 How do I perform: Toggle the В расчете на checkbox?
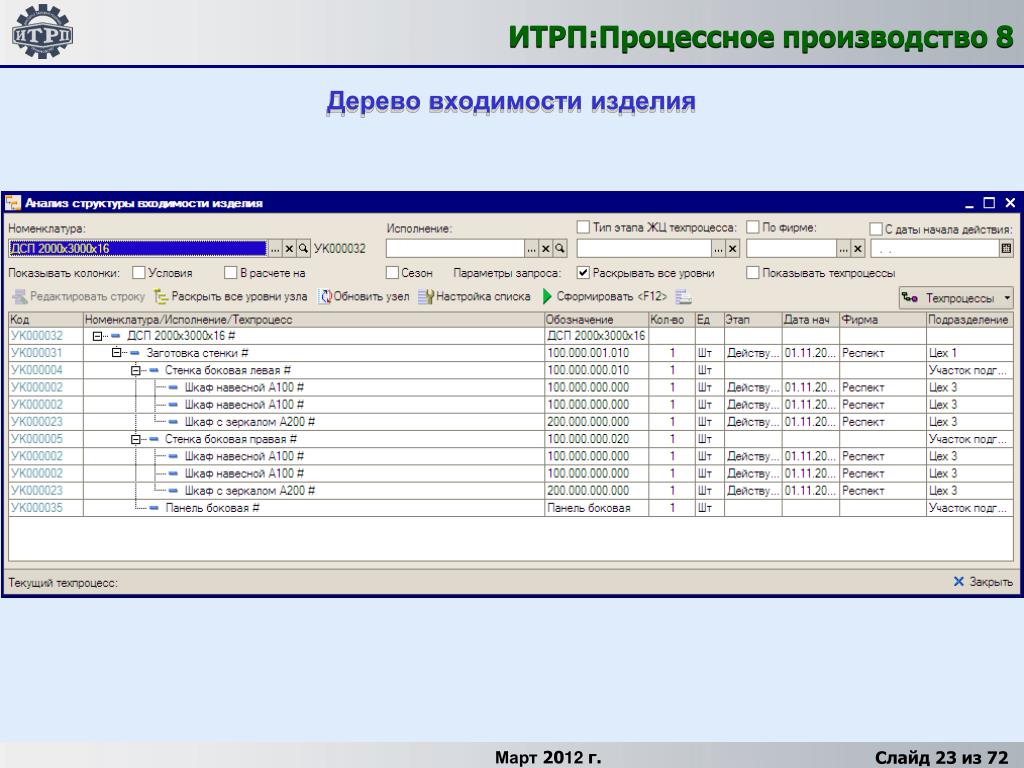click(x=231, y=272)
